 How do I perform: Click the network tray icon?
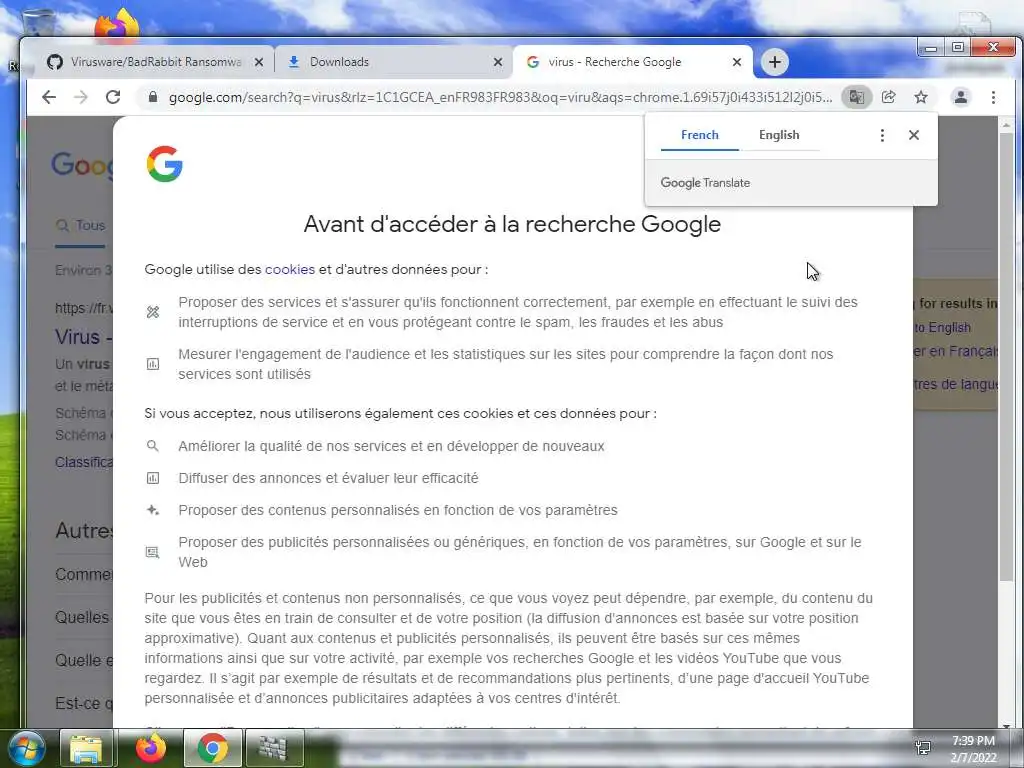[x=923, y=748]
